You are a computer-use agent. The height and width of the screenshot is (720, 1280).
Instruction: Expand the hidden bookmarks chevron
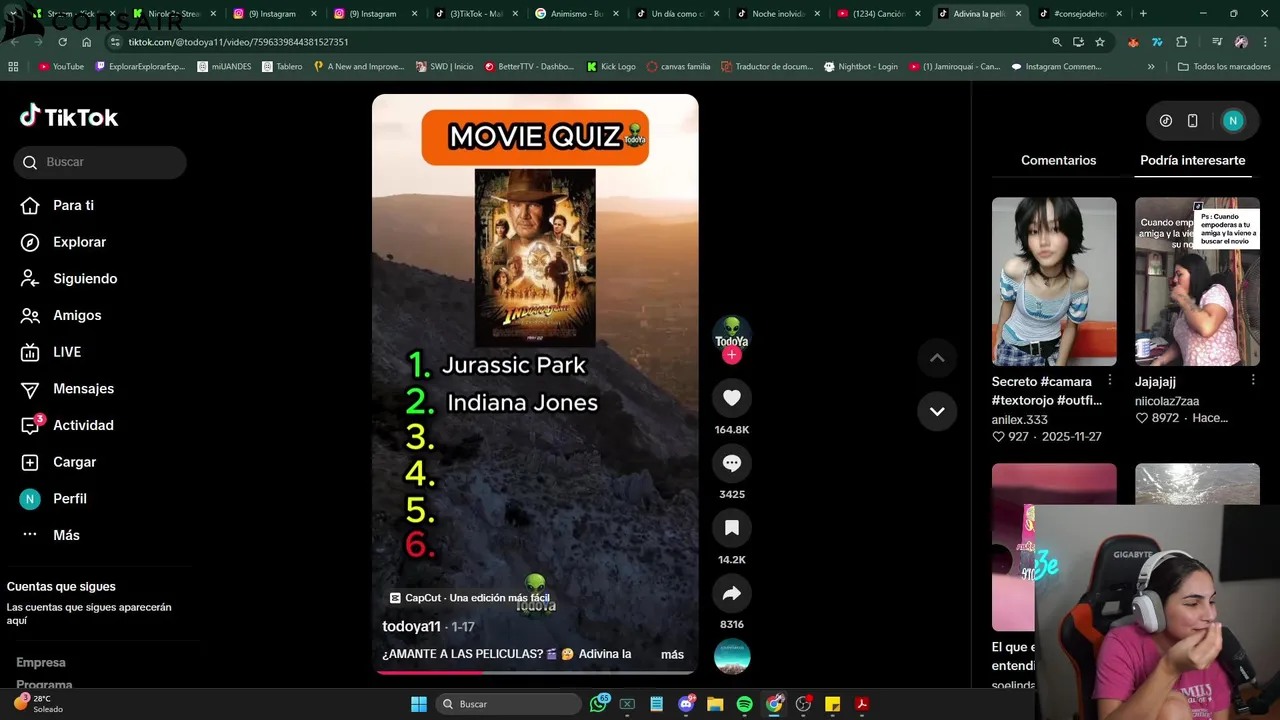[1151, 67]
